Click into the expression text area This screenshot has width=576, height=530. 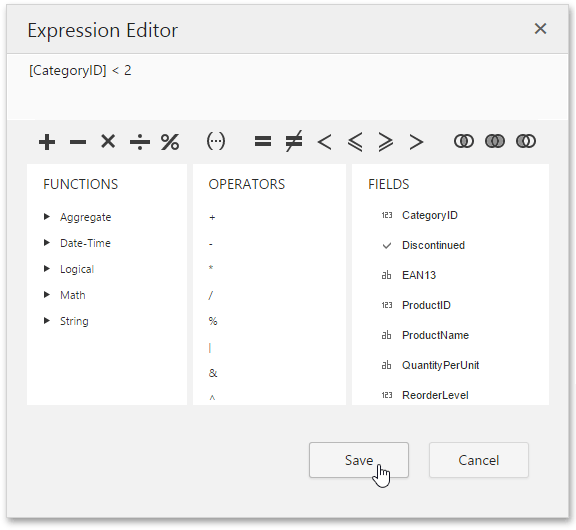click(288, 87)
